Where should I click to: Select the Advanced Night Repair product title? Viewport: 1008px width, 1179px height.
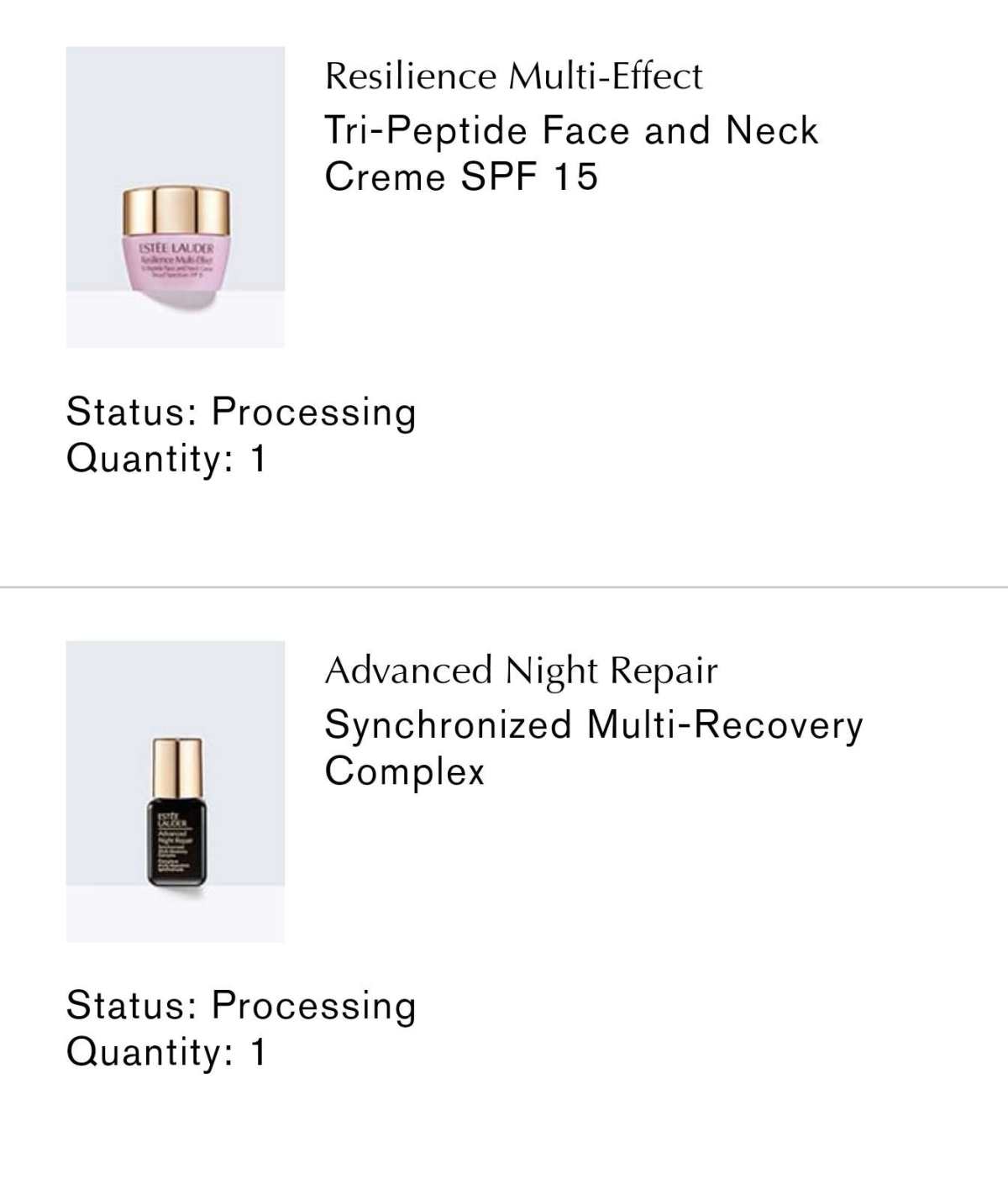click(x=521, y=671)
